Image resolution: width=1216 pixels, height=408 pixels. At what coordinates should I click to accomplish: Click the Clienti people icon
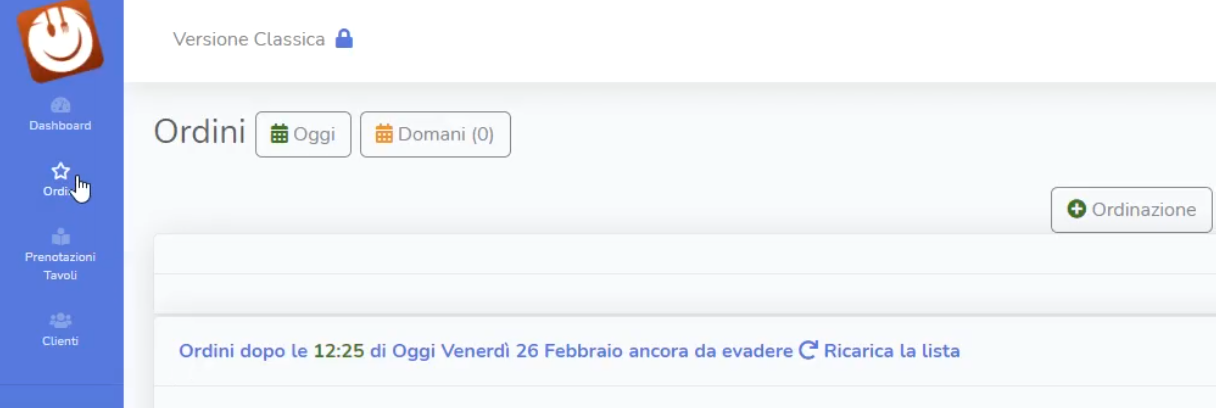[60, 321]
